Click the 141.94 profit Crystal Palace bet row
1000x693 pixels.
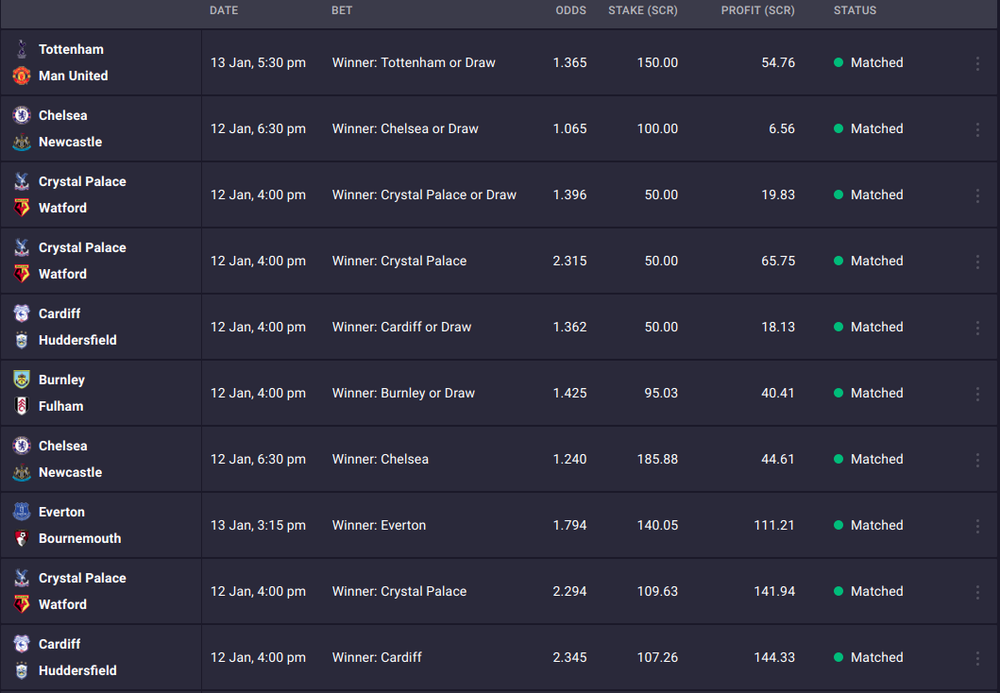(x=500, y=591)
